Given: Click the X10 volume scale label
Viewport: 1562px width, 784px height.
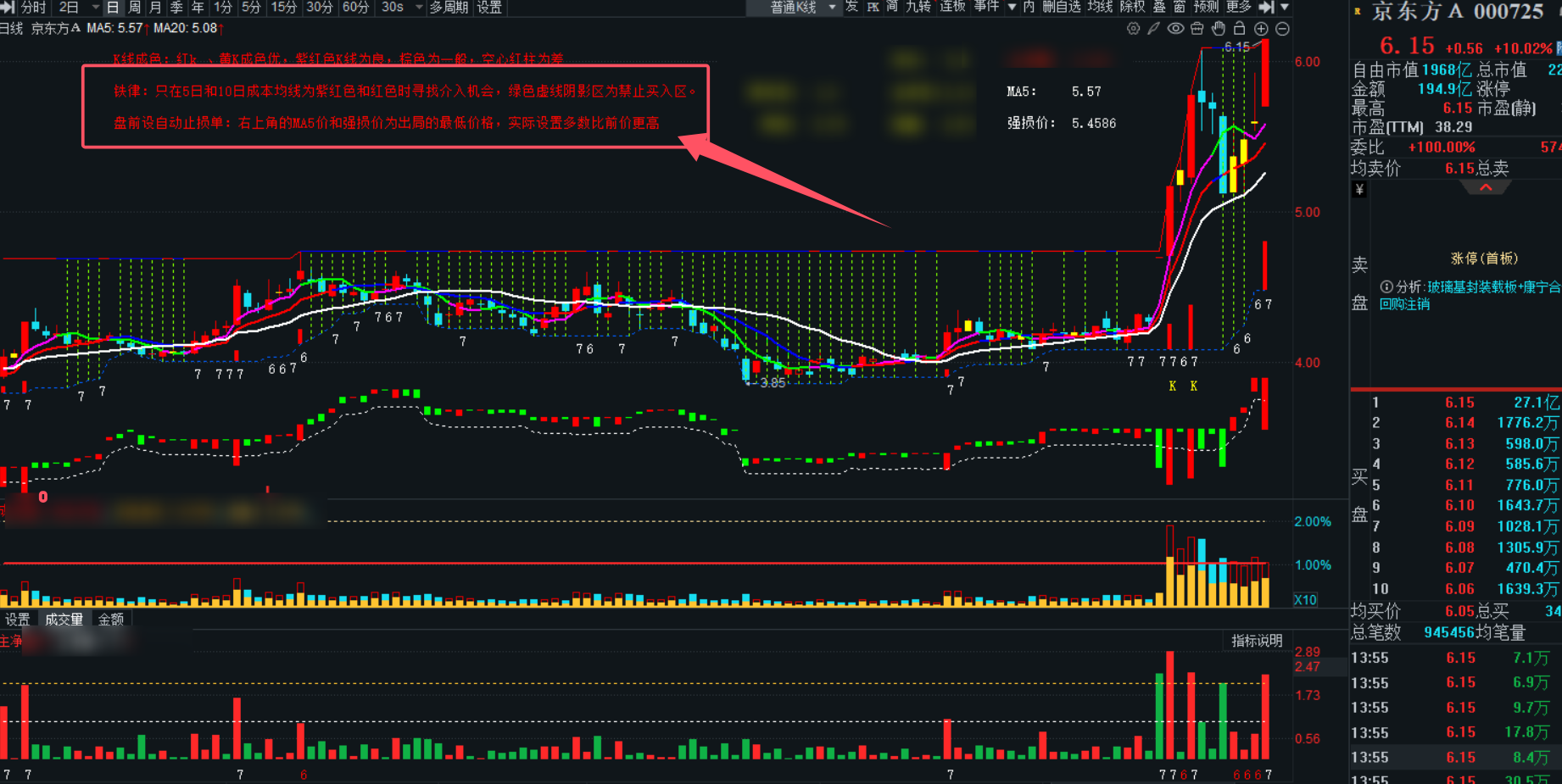Looking at the screenshot, I should click(1305, 599).
